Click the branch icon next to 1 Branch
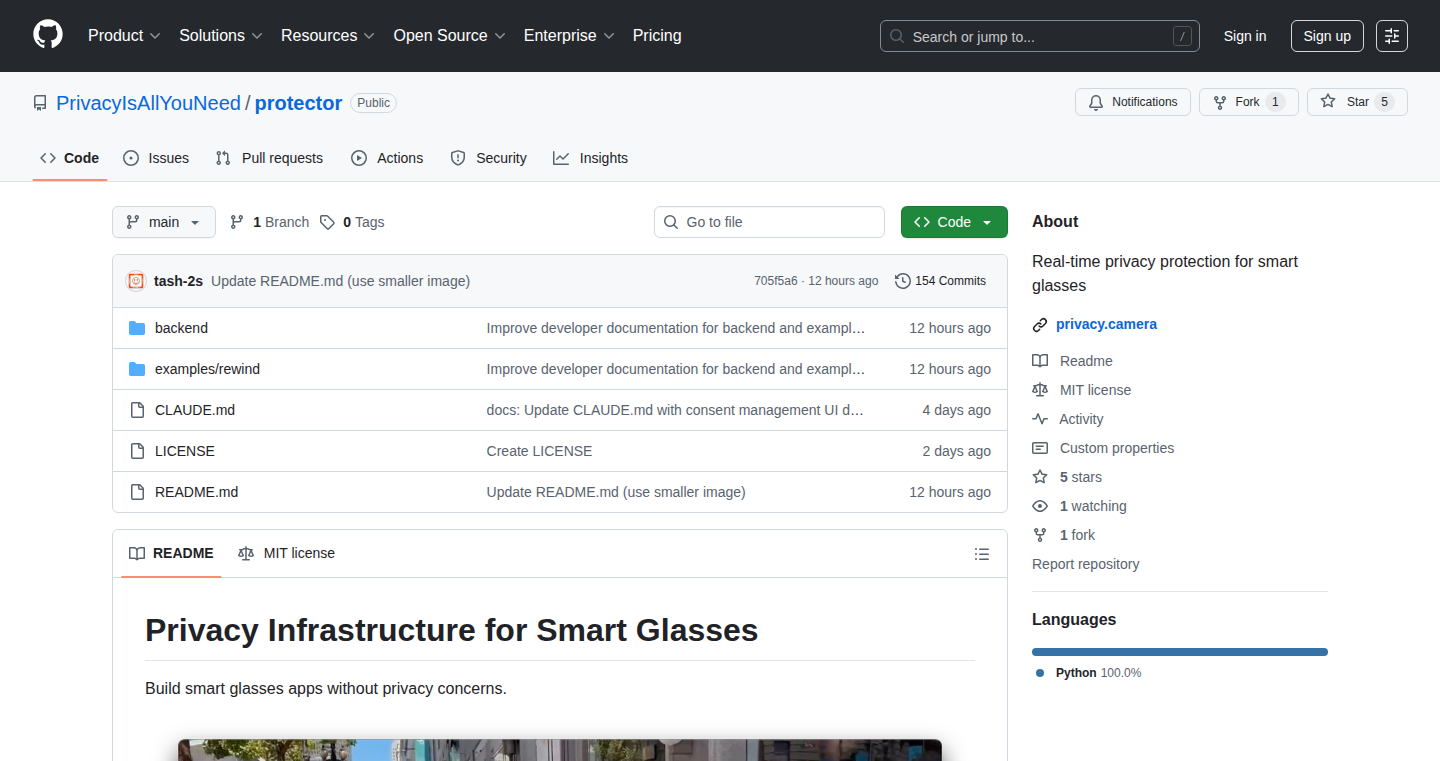This screenshot has height=761, width=1440. click(x=237, y=222)
